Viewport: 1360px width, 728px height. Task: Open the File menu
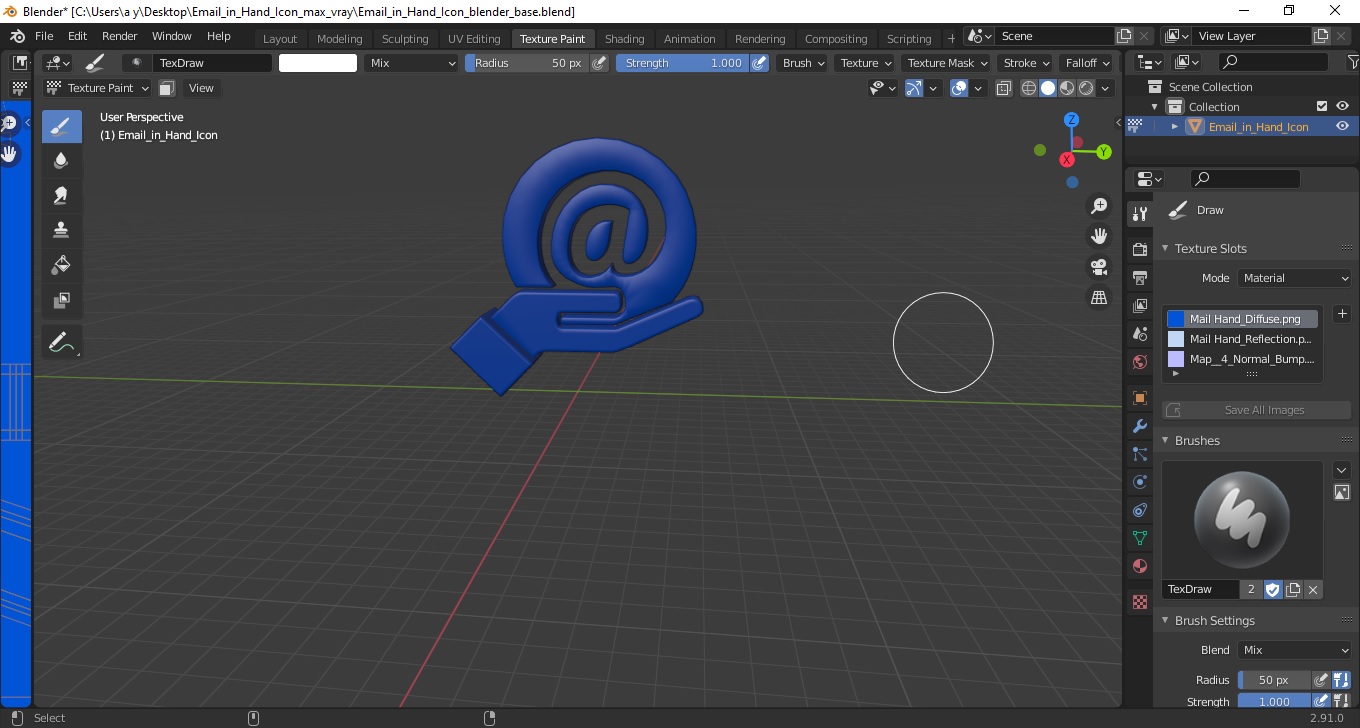tap(44, 36)
